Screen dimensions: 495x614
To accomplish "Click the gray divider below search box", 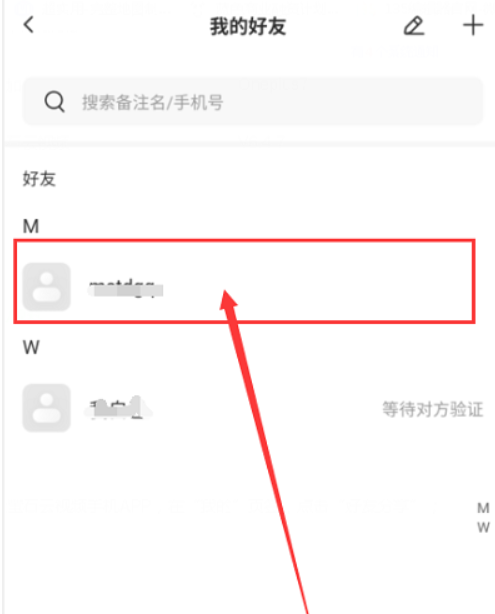I will click(x=249, y=144).
